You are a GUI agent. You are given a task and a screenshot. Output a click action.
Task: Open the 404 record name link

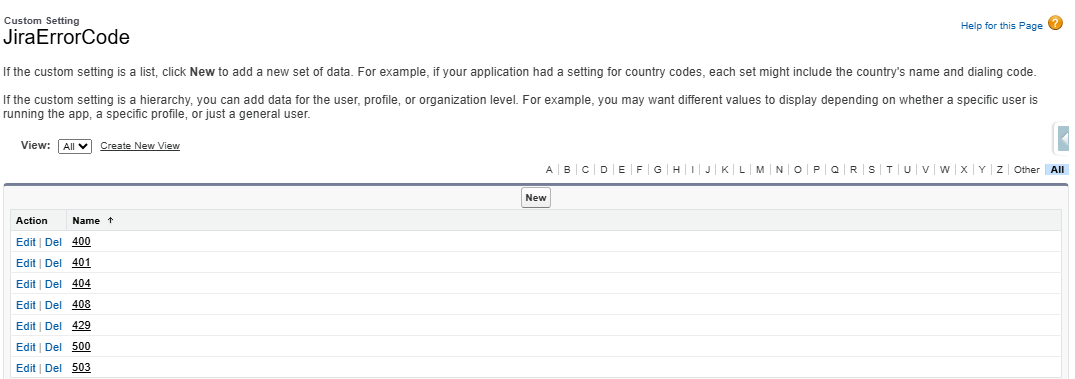pyautogui.click(x=82, y=284)
